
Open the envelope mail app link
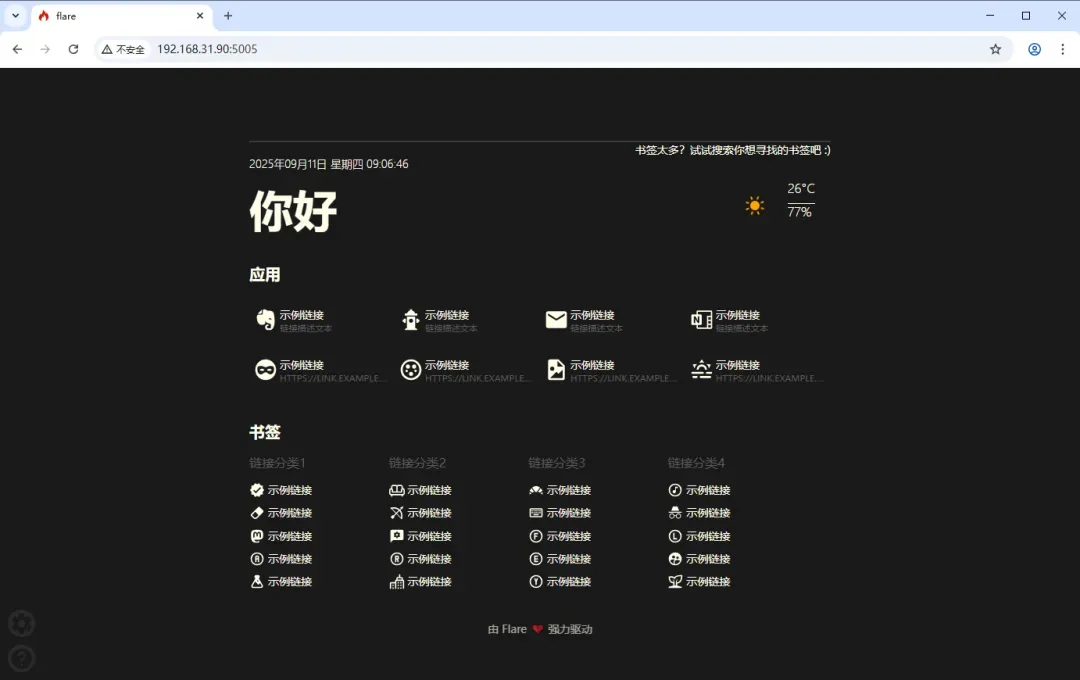tap(556, 320)
